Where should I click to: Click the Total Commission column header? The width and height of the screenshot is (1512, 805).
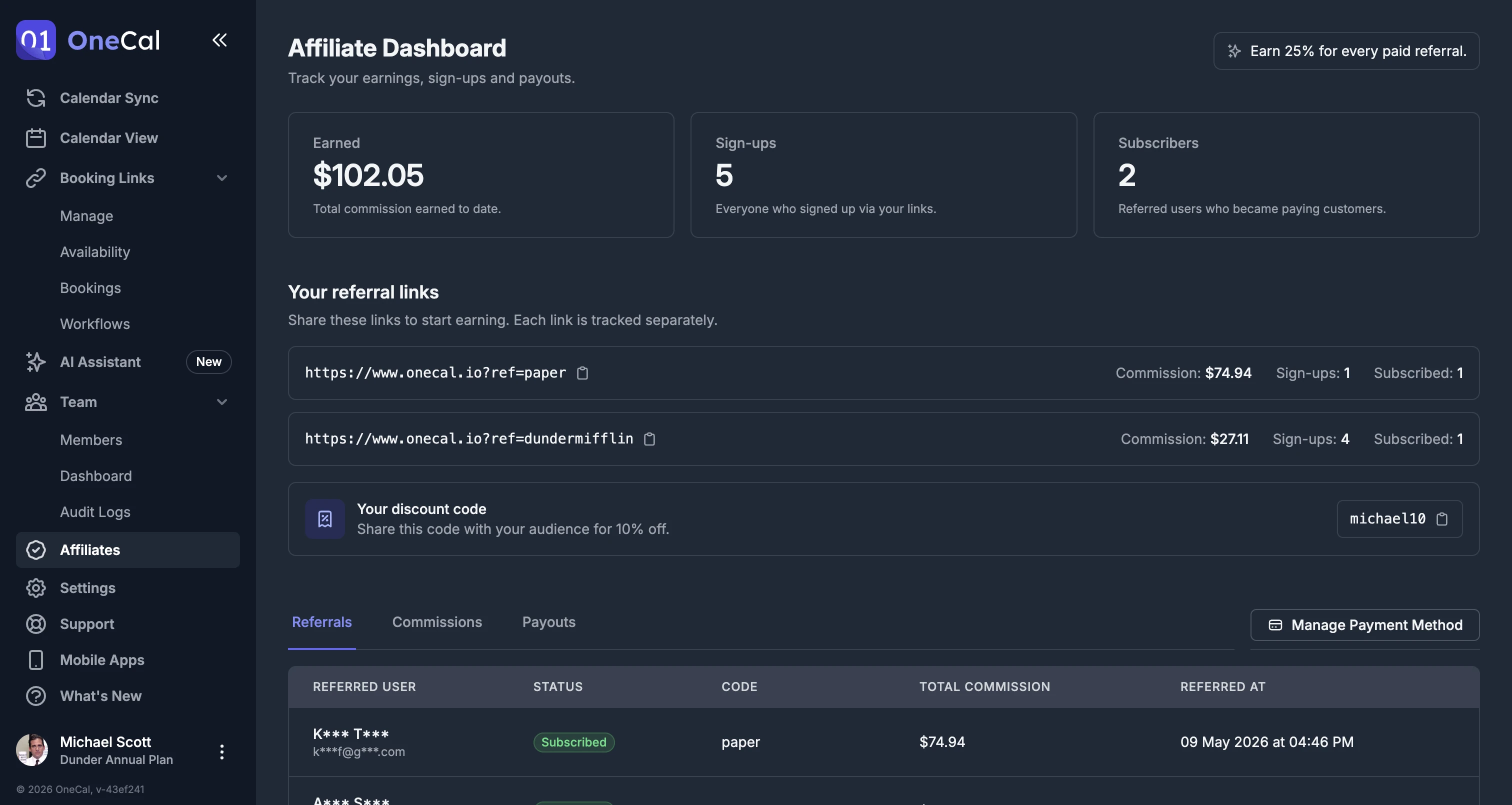[x=985, y=687]
